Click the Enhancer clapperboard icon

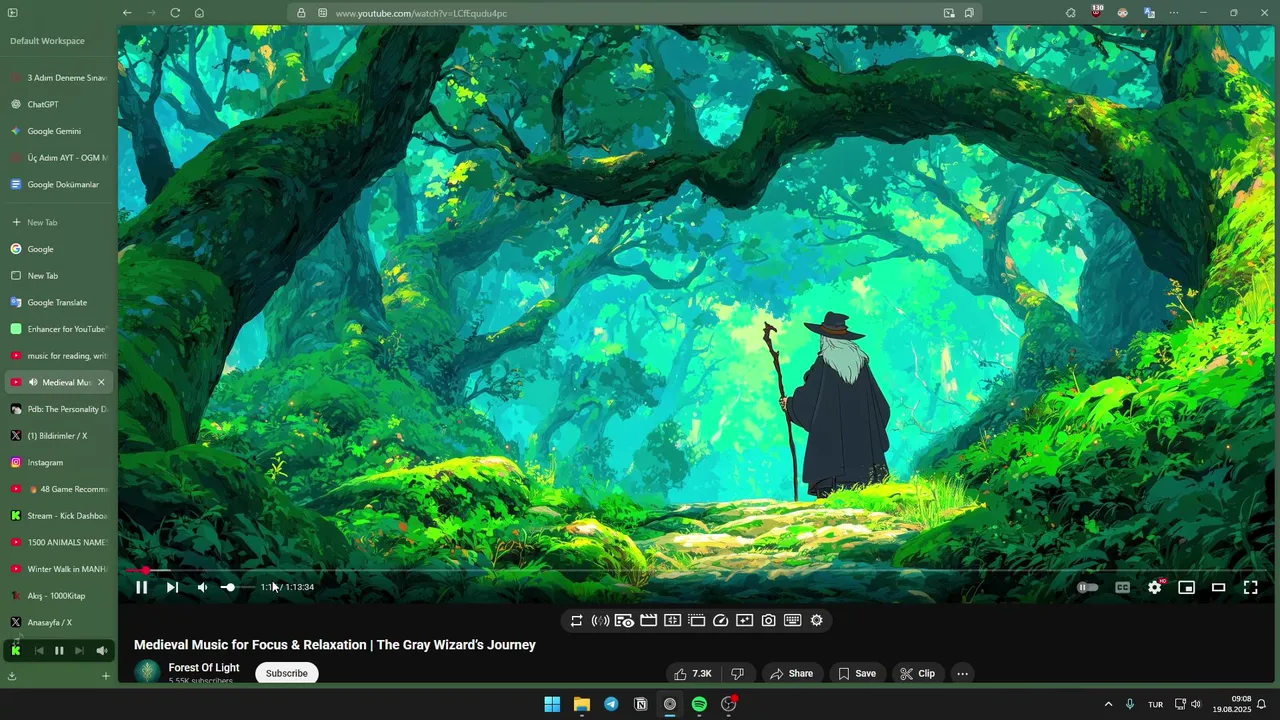click(648, 620)
